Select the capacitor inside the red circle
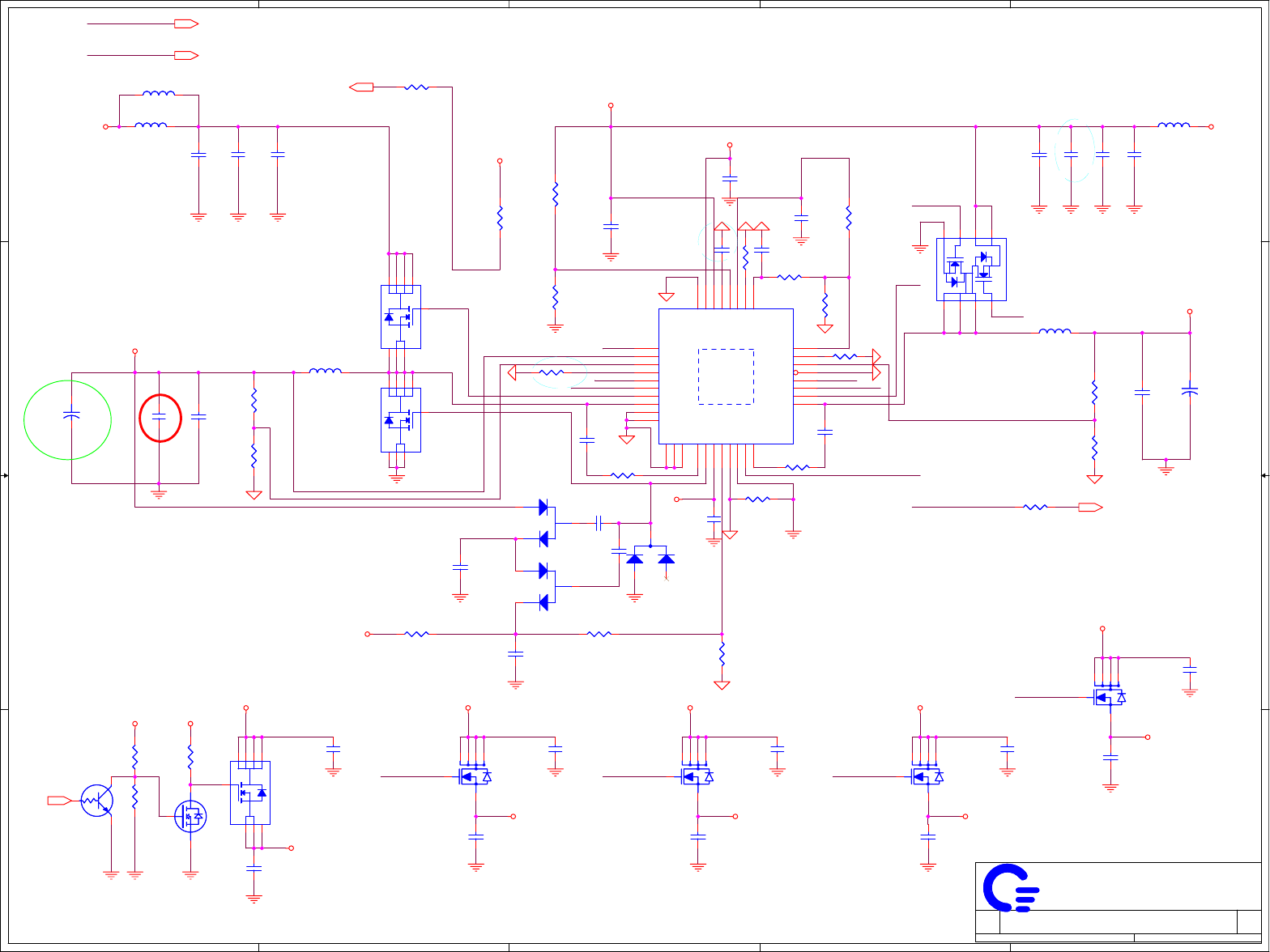 click(159, 416)
